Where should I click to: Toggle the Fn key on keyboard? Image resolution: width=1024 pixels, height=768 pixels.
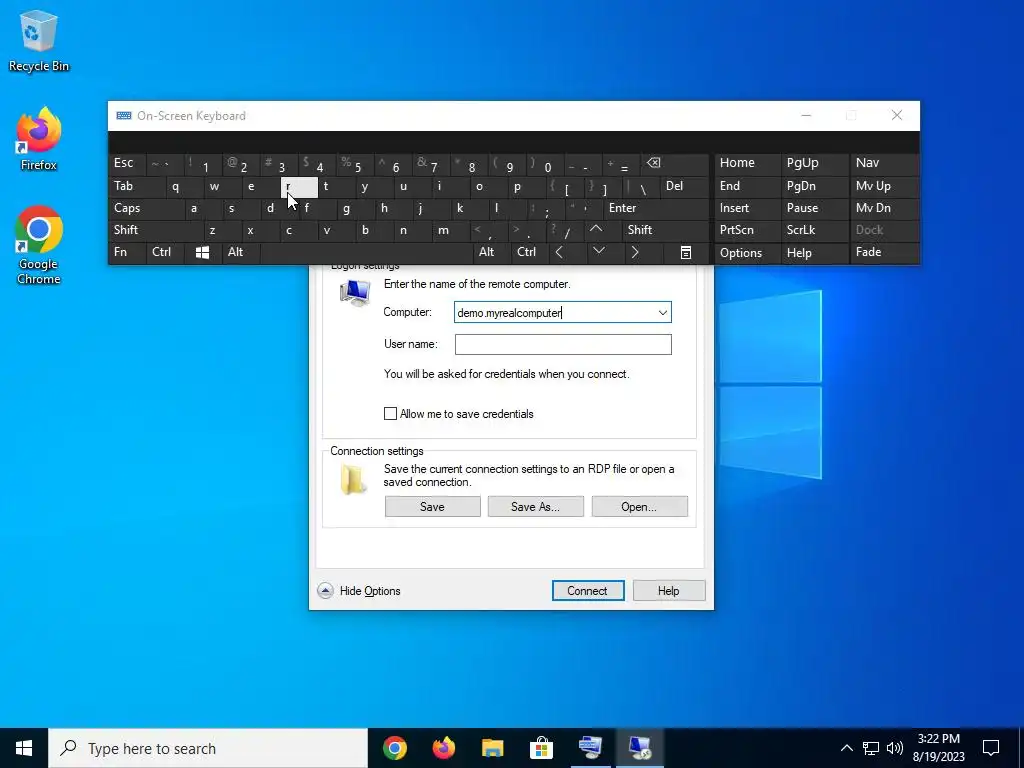[x=127, y=253]
